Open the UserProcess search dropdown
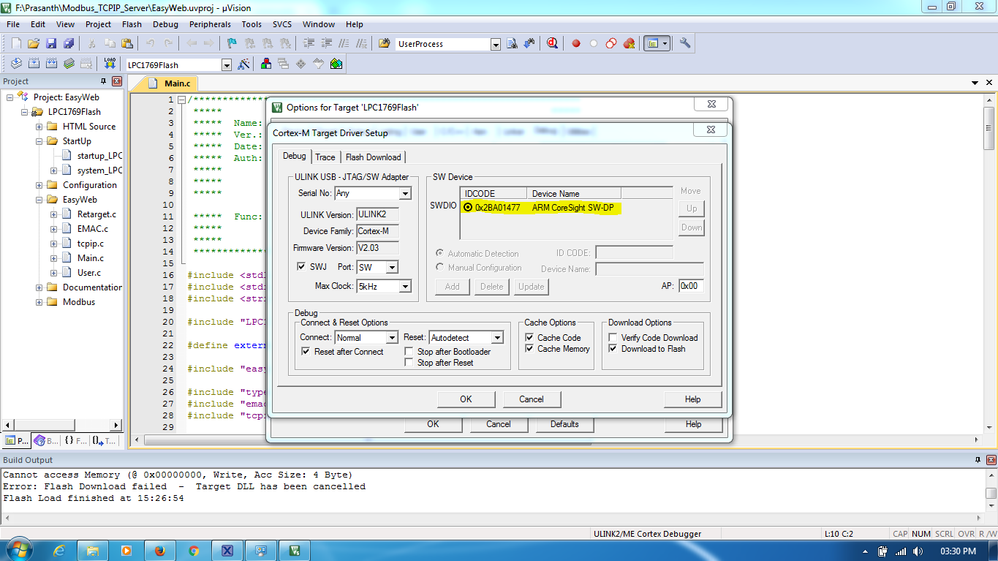 click(495, 44)
